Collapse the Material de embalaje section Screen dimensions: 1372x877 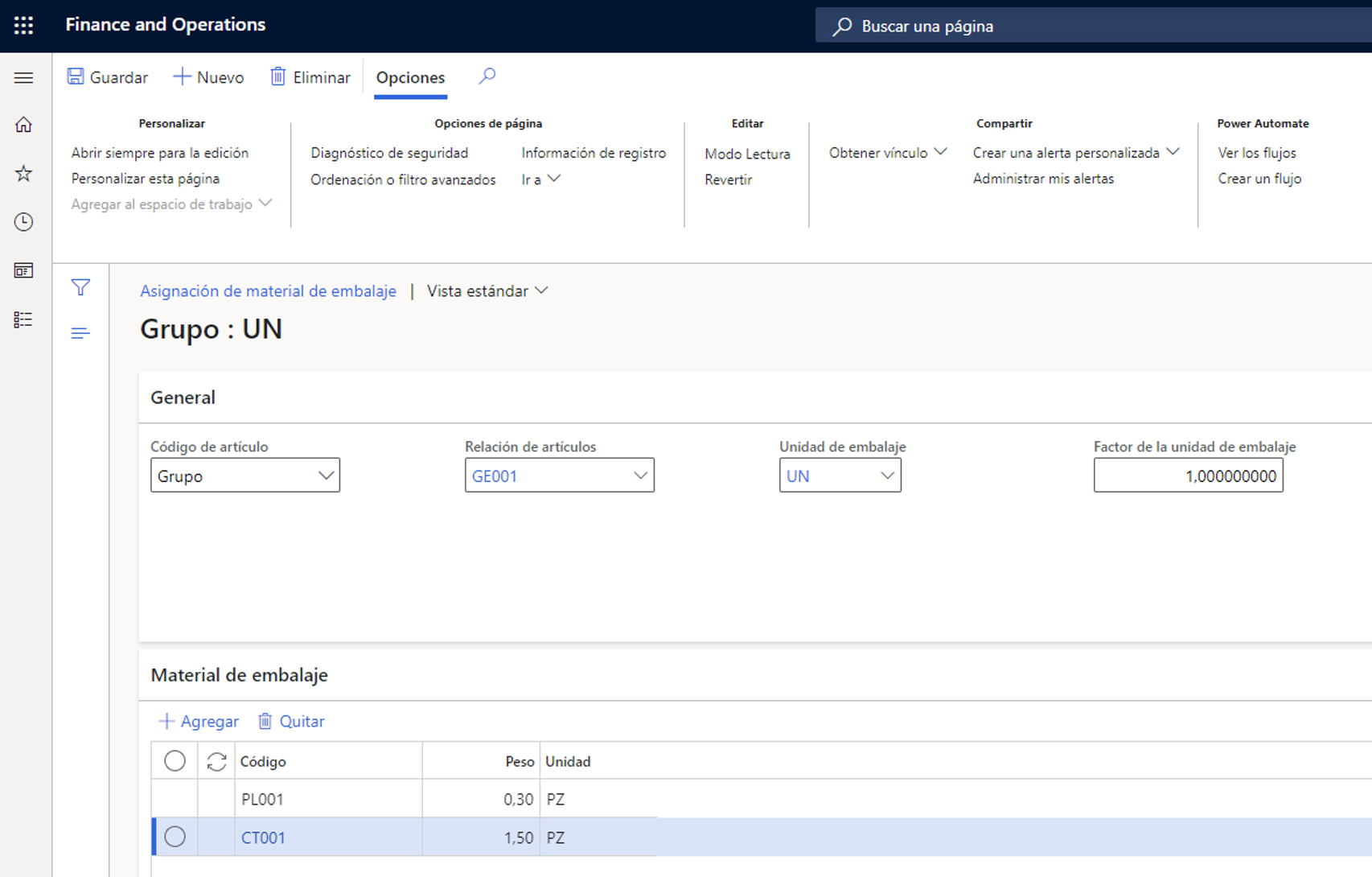pyautogui.click(x=239, y=674)
